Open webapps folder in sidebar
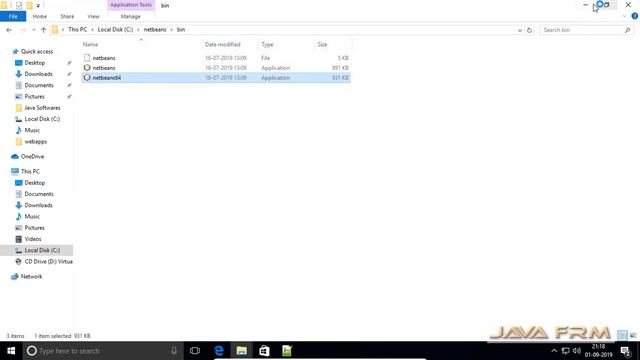640x360 pixels. 36,142
